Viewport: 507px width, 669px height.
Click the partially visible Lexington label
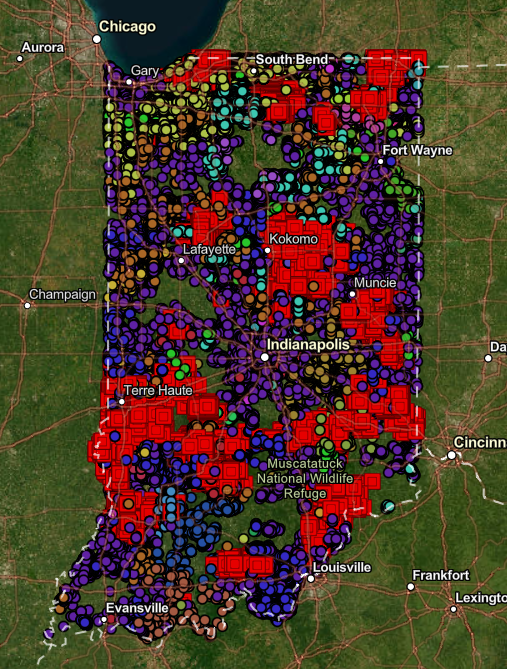(x=481, y=598)
